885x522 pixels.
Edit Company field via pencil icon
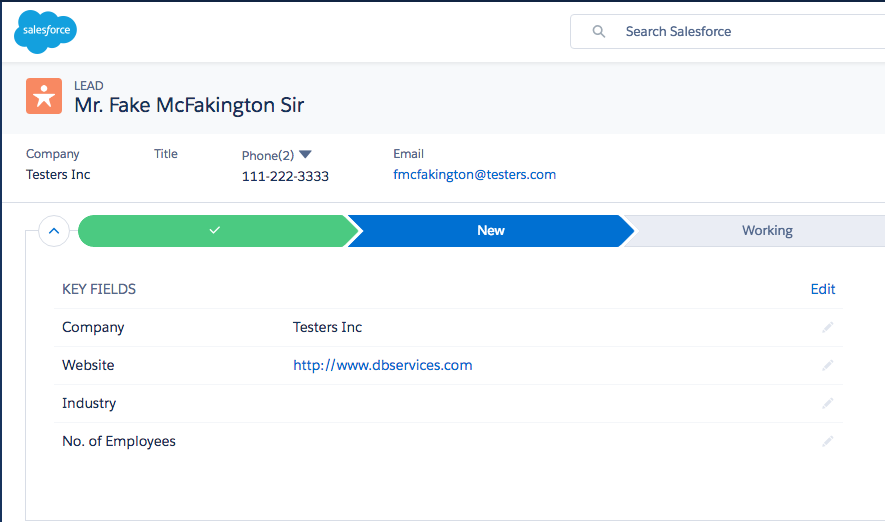pos(827,327)
